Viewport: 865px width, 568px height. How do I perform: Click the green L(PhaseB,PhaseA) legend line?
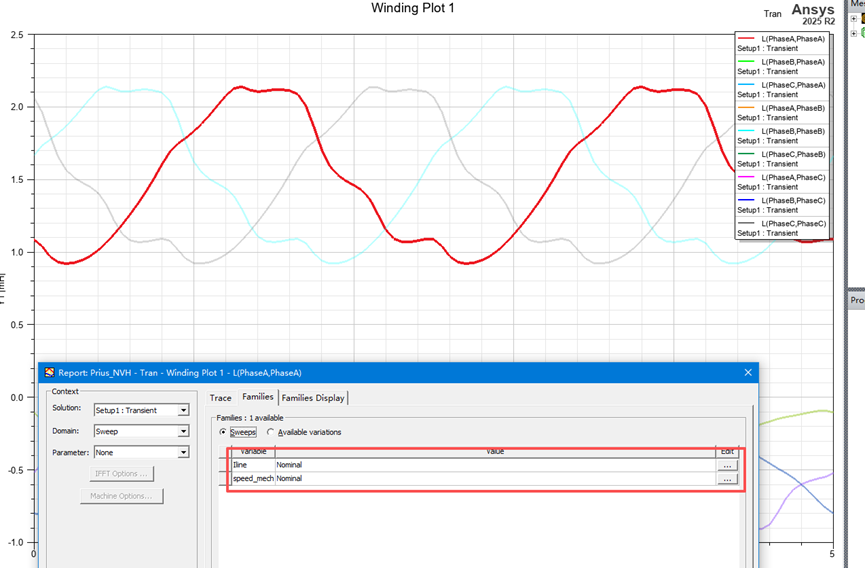pos(746,62)
